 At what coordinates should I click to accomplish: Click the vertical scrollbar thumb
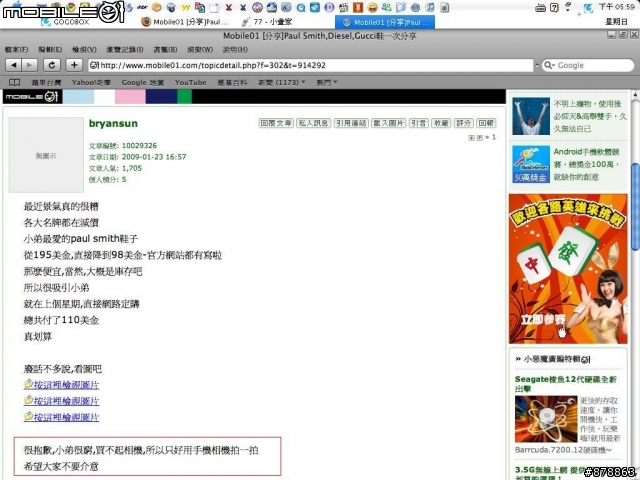pyautogui.click(x=635, y=206)
